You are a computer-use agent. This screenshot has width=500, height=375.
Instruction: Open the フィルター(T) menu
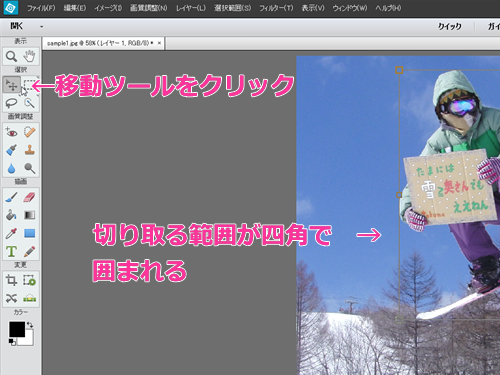276,8
